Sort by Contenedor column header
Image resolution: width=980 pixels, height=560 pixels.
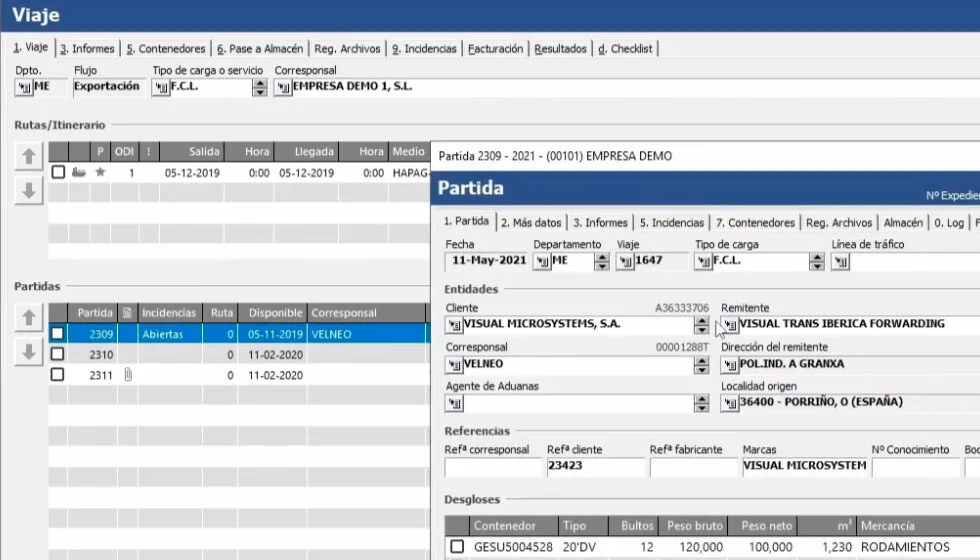[513, 526]
